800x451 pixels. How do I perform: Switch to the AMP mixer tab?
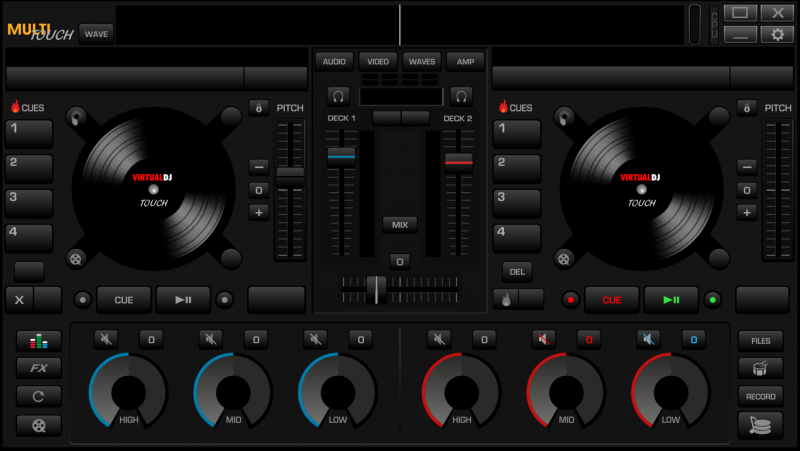point(465,62)
